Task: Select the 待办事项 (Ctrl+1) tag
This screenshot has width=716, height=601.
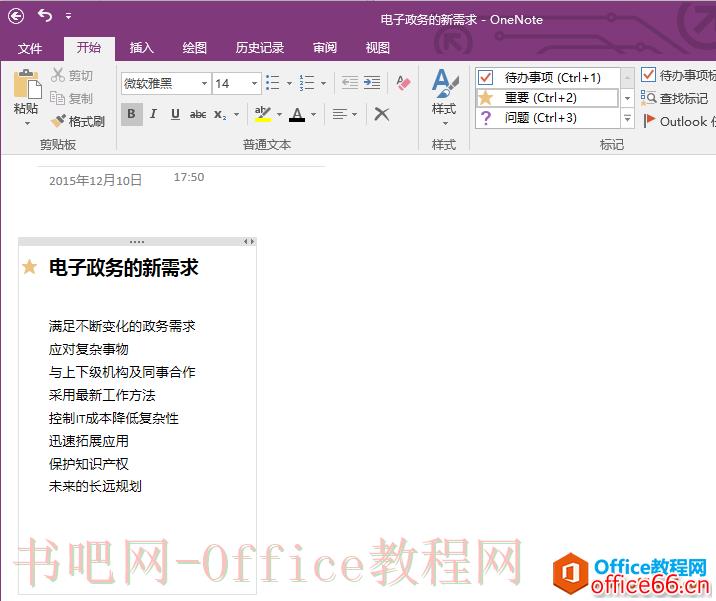Action: [548, 78]
